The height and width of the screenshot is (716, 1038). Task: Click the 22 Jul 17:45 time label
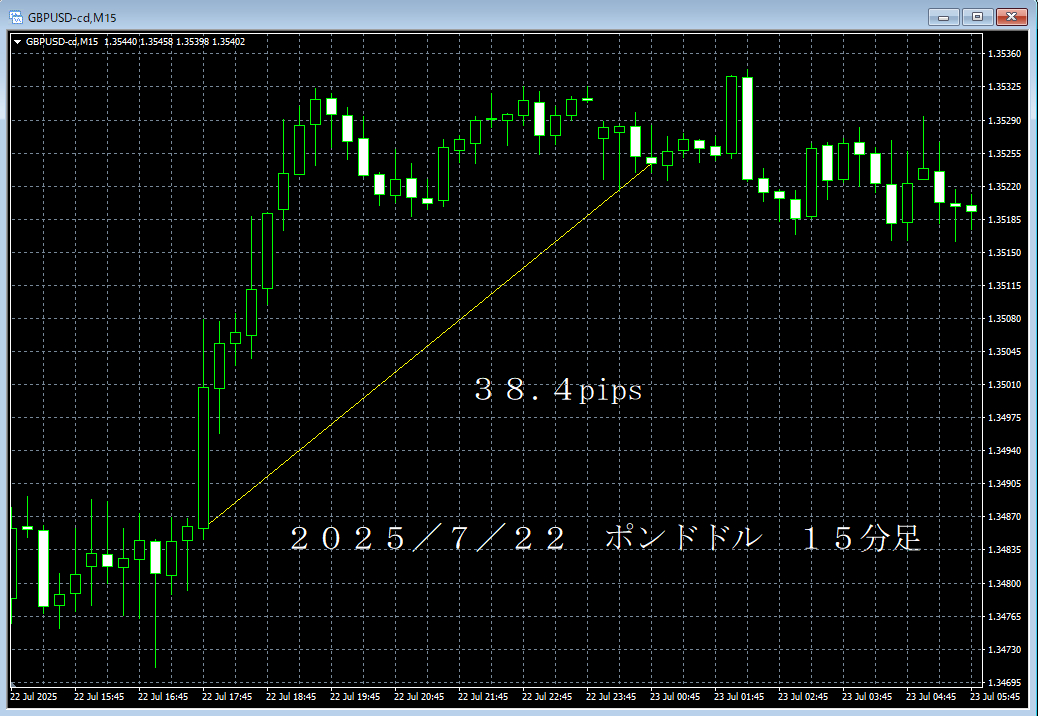pos(227,697)
